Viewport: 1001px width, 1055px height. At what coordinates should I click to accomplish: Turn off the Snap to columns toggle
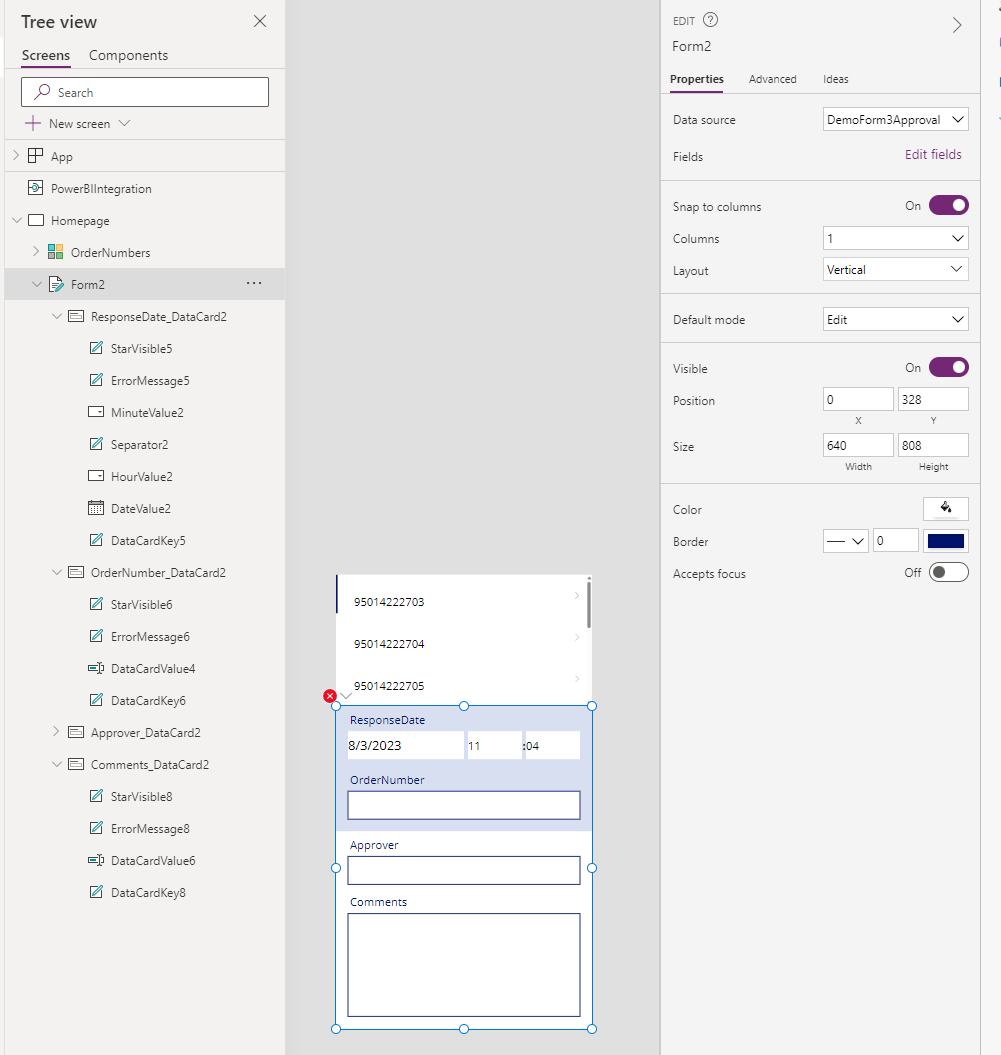pos(948,205)
